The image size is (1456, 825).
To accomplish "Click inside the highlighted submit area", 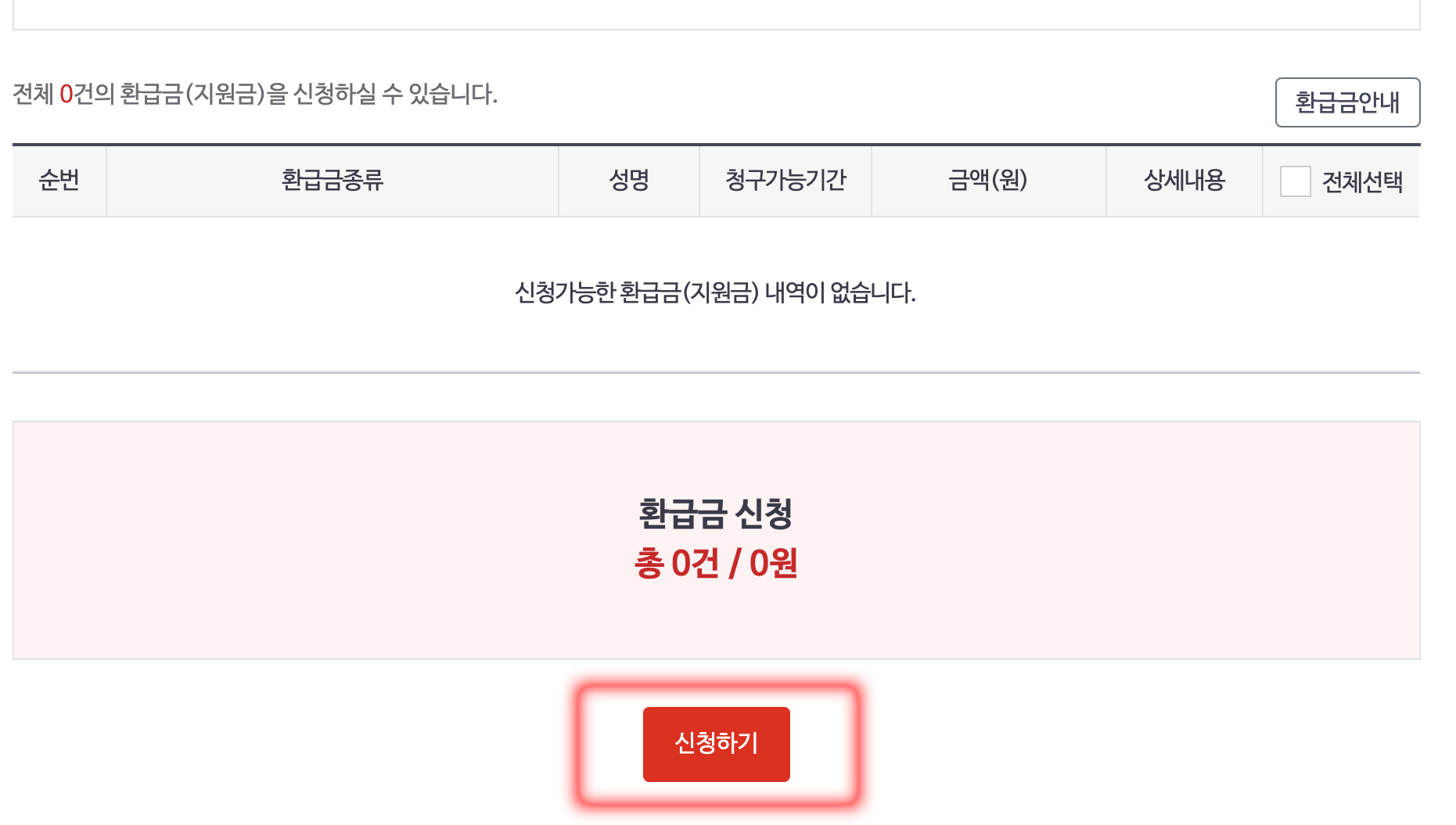I will click(717, 744).
